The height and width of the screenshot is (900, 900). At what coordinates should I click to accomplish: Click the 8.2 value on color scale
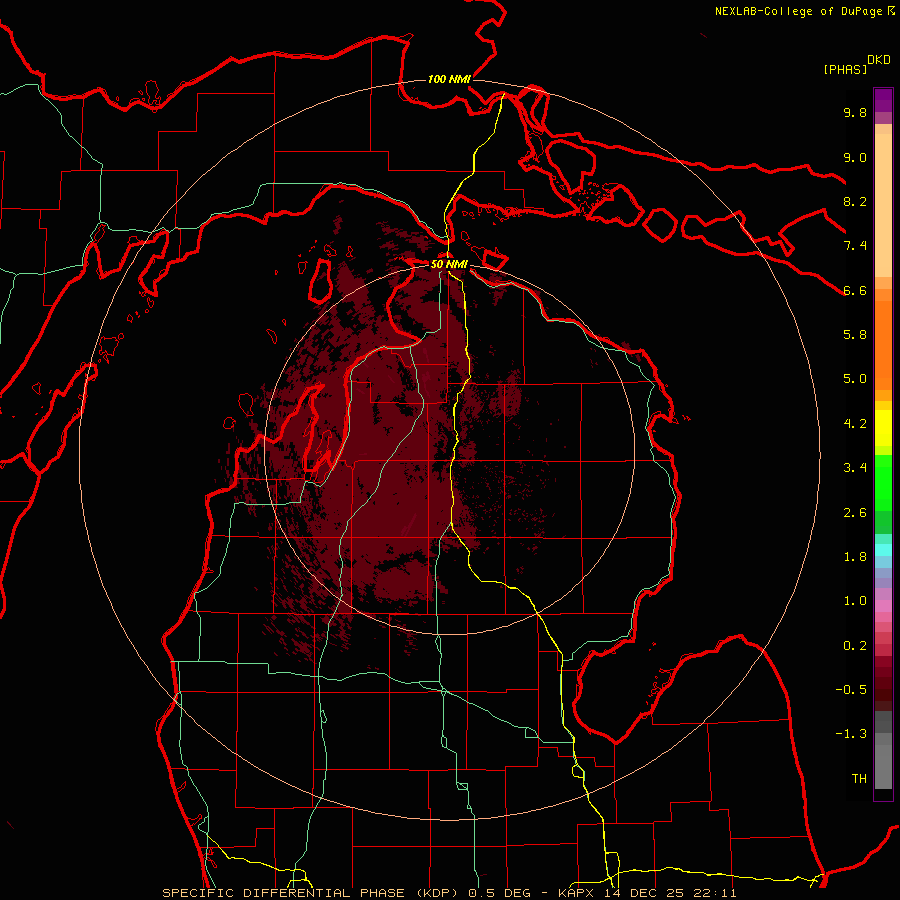pos(855,201)
